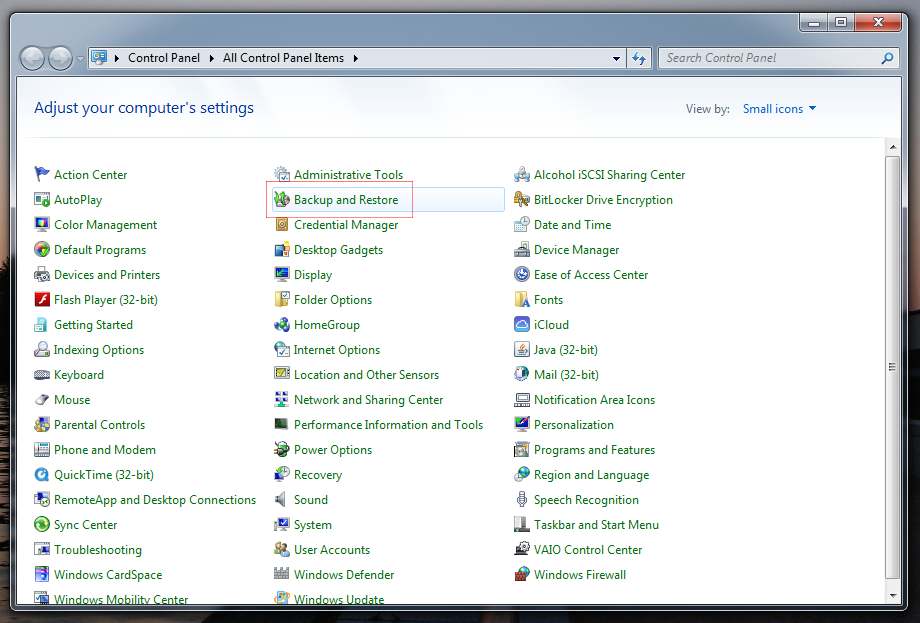
Task: Click the Device Manager icon
Action: tap(522, 249)
